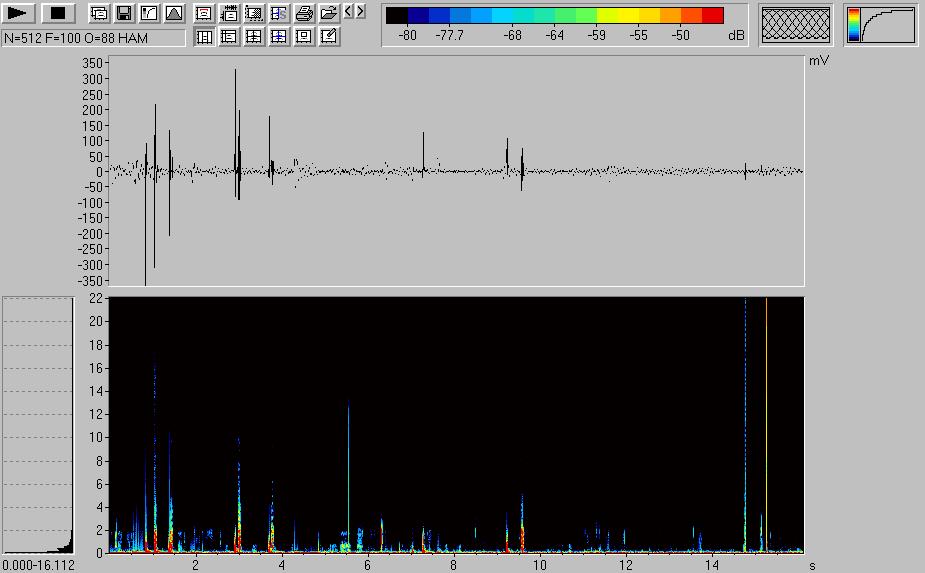Viewport: 925px width, 573px height.
Task: Click the open folder icon
Action: coord(328,14)
